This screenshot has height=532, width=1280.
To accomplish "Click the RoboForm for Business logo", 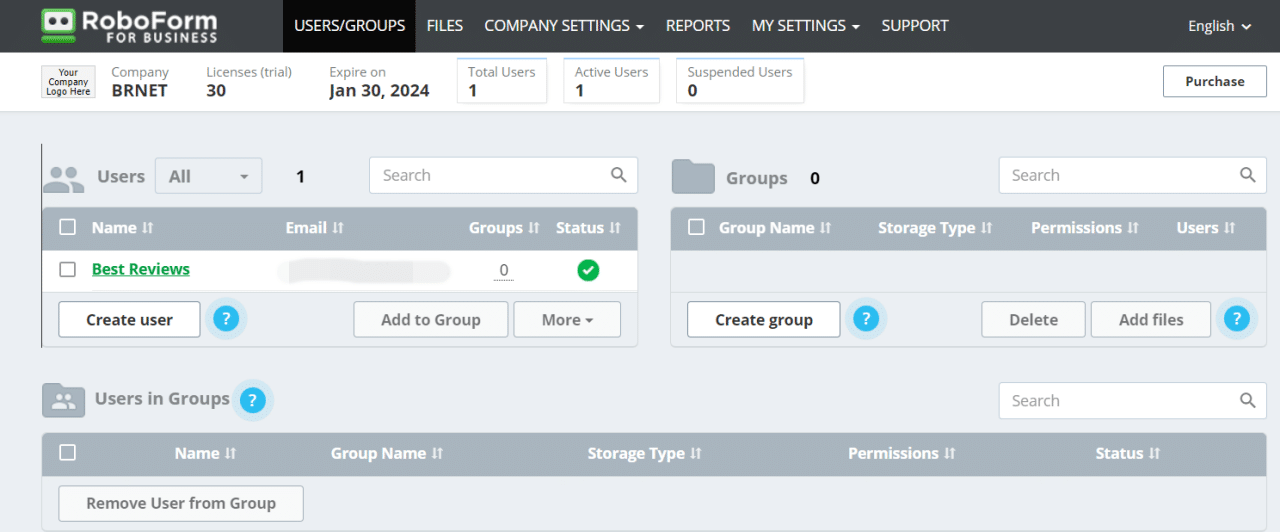I will point(129,25).
